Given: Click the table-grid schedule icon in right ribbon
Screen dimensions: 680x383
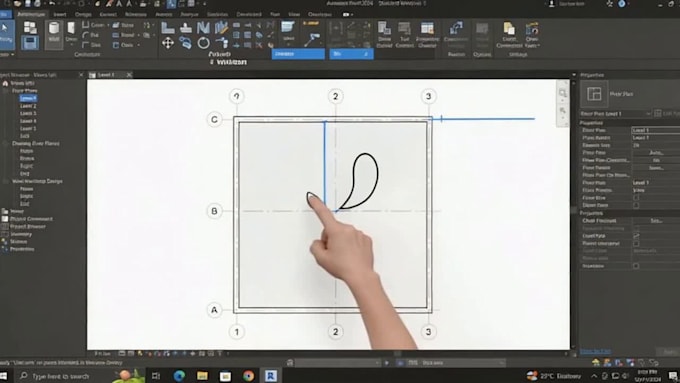Looking at the screenshot, I should (427, 29).
